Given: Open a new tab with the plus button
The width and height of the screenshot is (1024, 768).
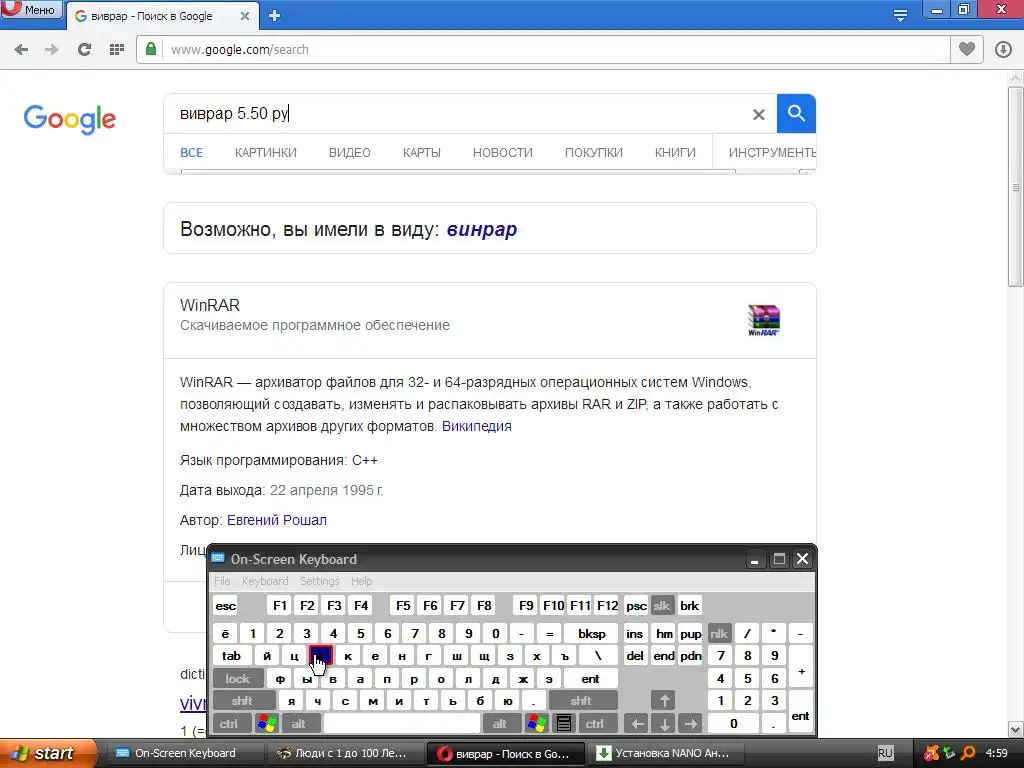Looking at the screenshot, I should click(274, 16).
